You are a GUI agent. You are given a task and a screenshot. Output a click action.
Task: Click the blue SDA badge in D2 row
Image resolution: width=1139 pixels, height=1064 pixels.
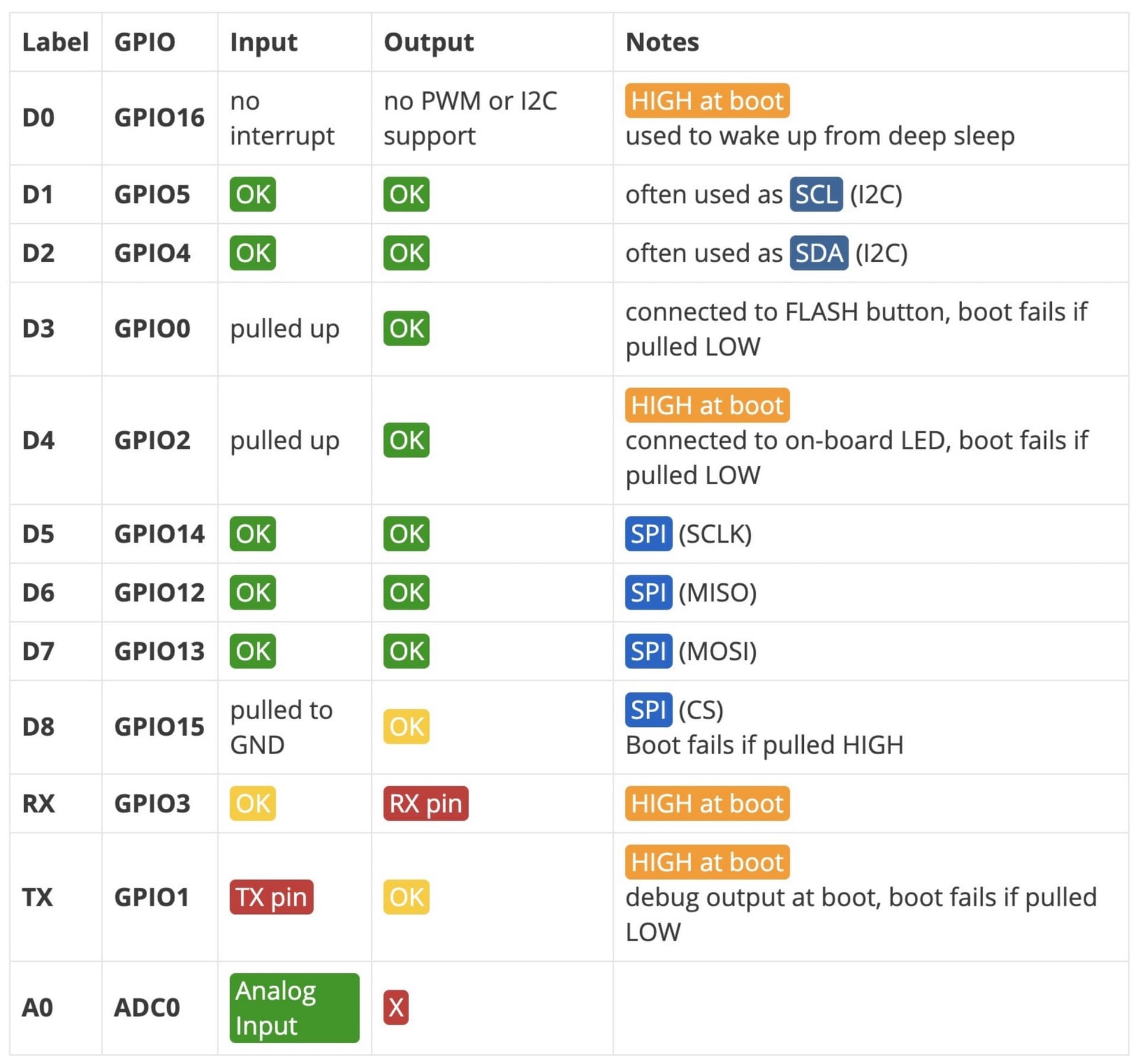819,253
